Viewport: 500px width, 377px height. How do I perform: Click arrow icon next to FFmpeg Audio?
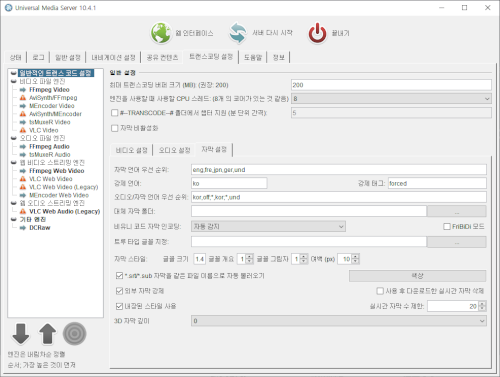[x=23, y=146]
